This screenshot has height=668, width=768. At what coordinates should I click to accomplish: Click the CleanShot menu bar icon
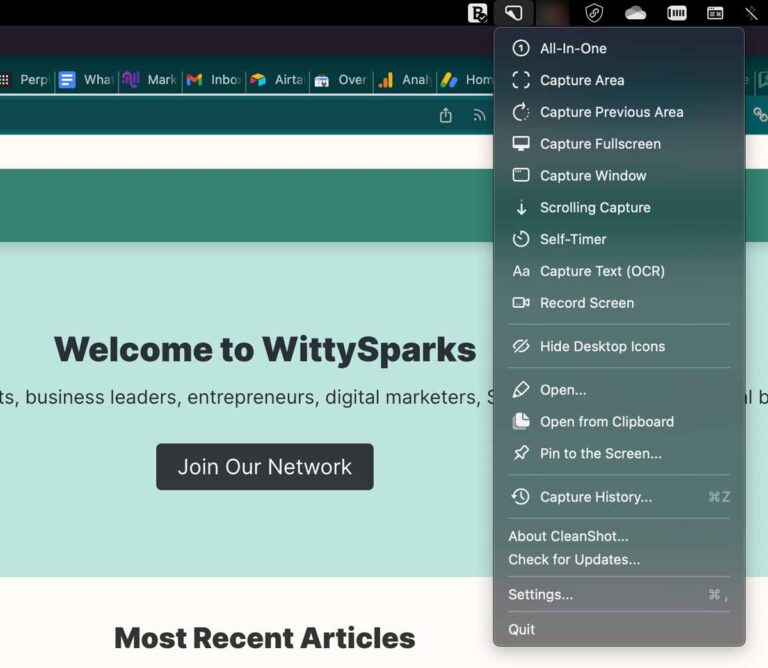[x=513, y=13]
